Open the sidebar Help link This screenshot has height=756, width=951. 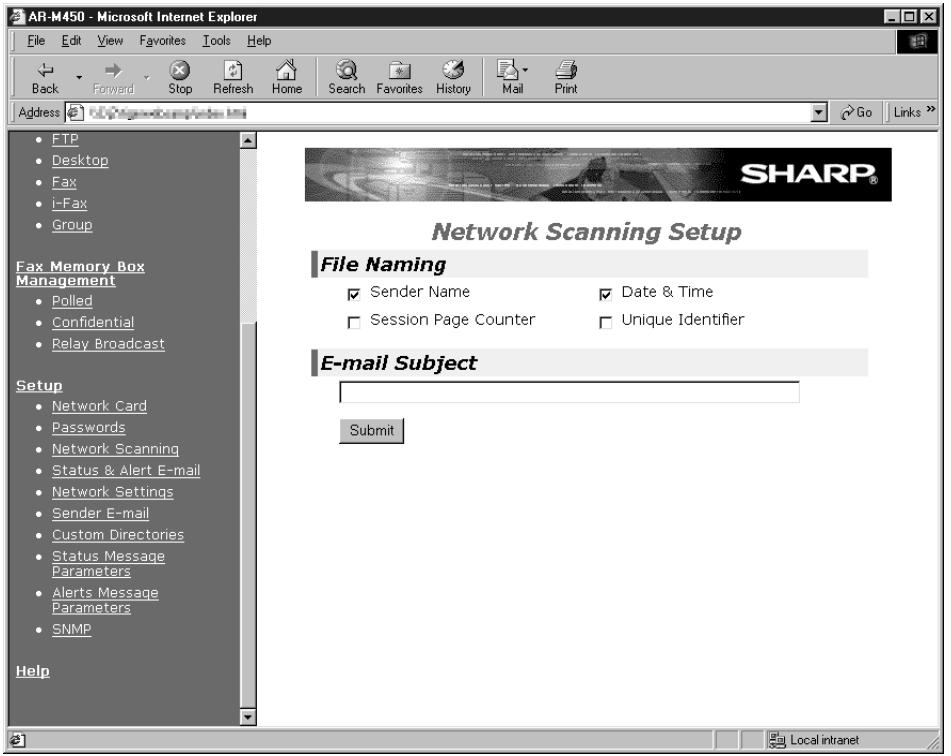pos(33,671)
